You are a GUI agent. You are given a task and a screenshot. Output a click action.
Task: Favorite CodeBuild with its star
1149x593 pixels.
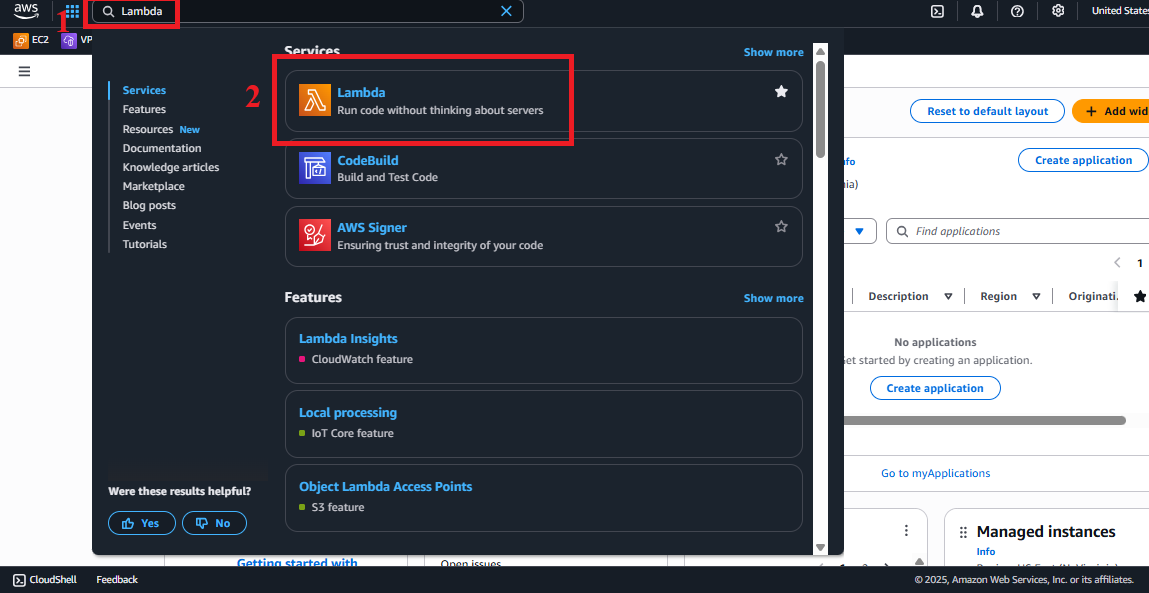point(781,159)
